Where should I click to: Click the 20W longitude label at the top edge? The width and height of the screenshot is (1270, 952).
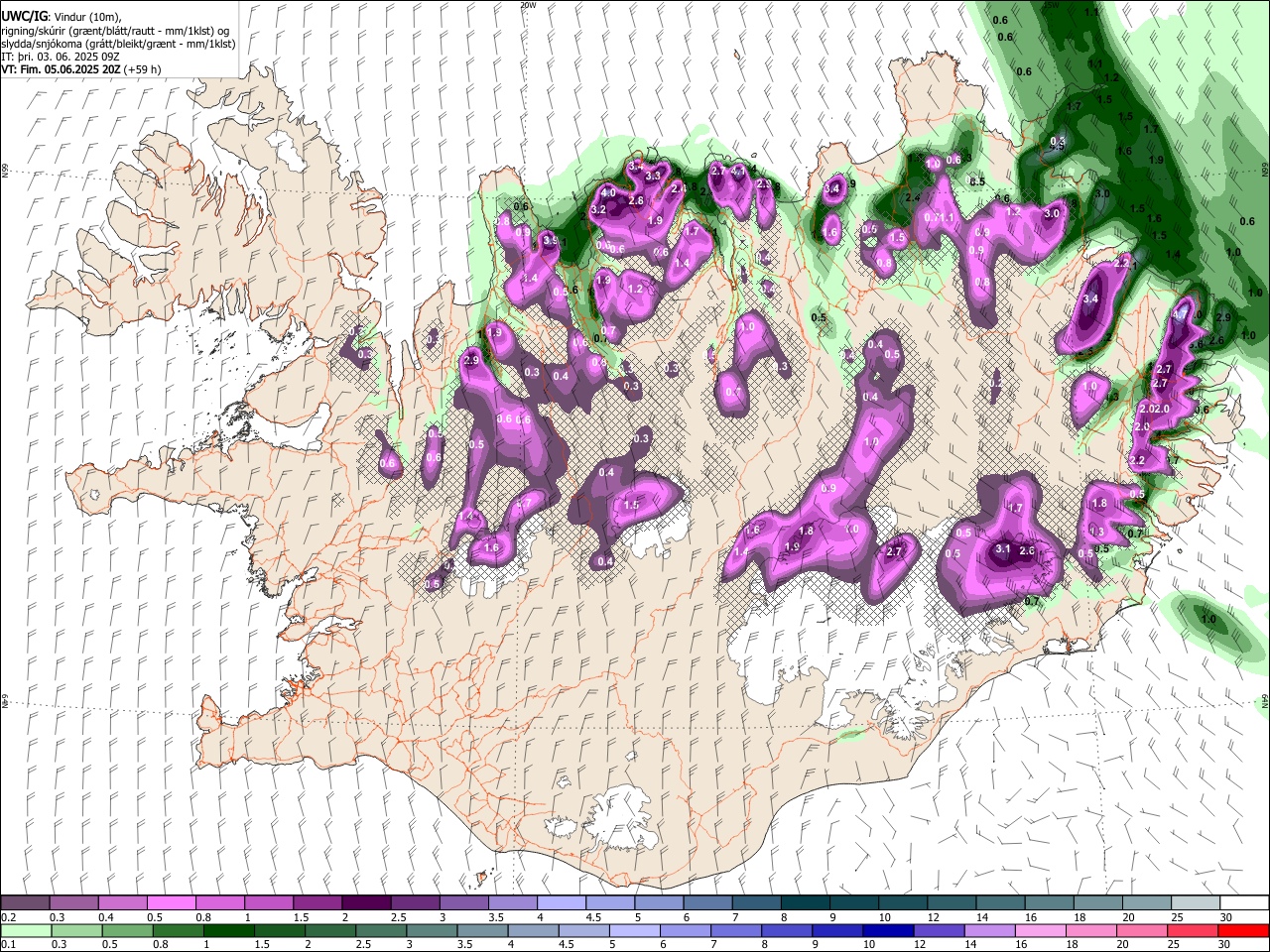pyautogui.click(x=528, y=5)
